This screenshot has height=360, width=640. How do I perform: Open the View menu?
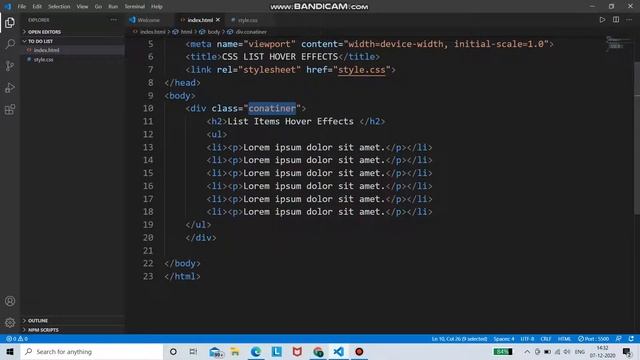[x=82, y=6]
